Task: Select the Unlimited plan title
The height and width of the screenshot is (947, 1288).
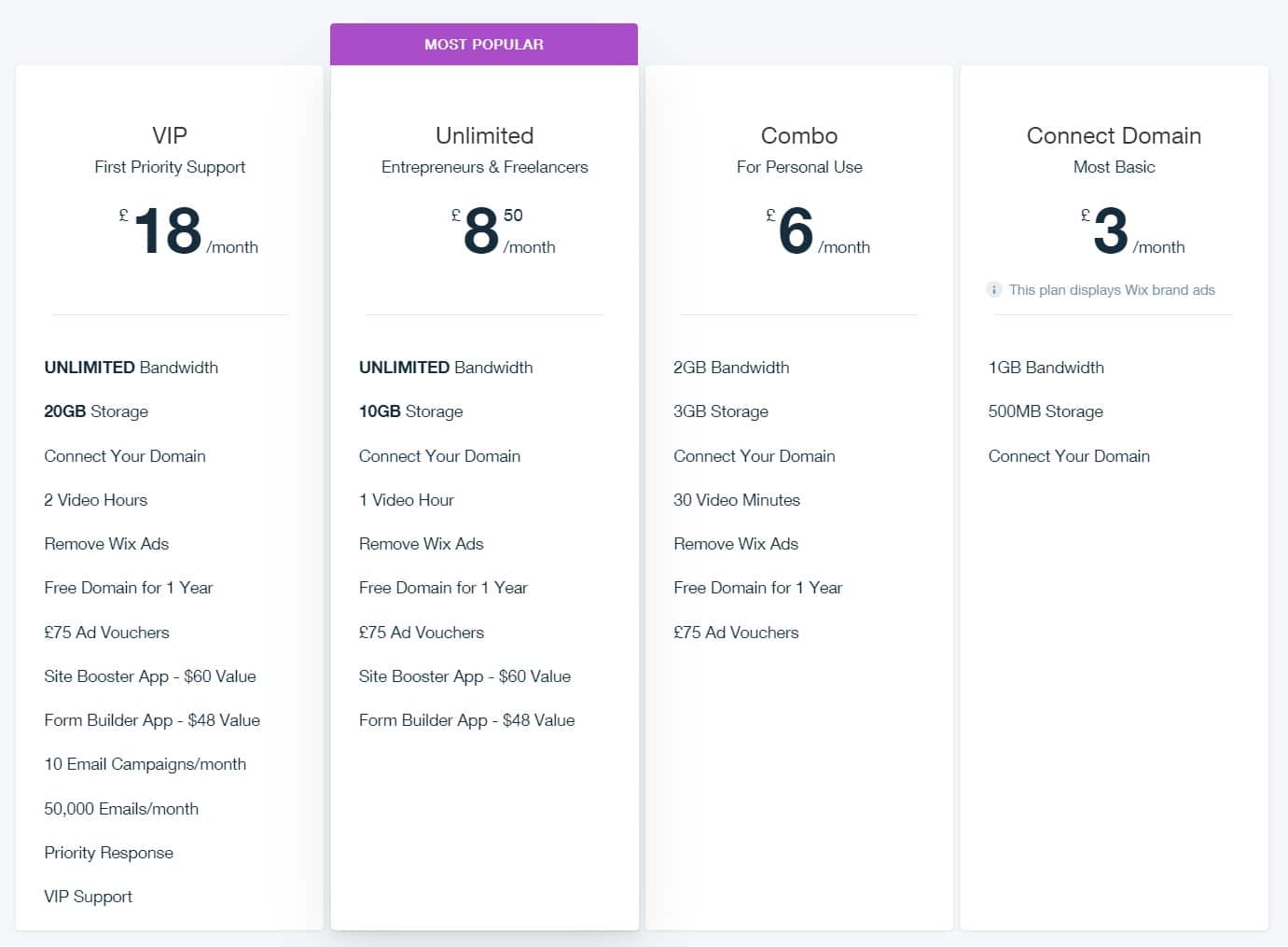Action: [485, 136]
